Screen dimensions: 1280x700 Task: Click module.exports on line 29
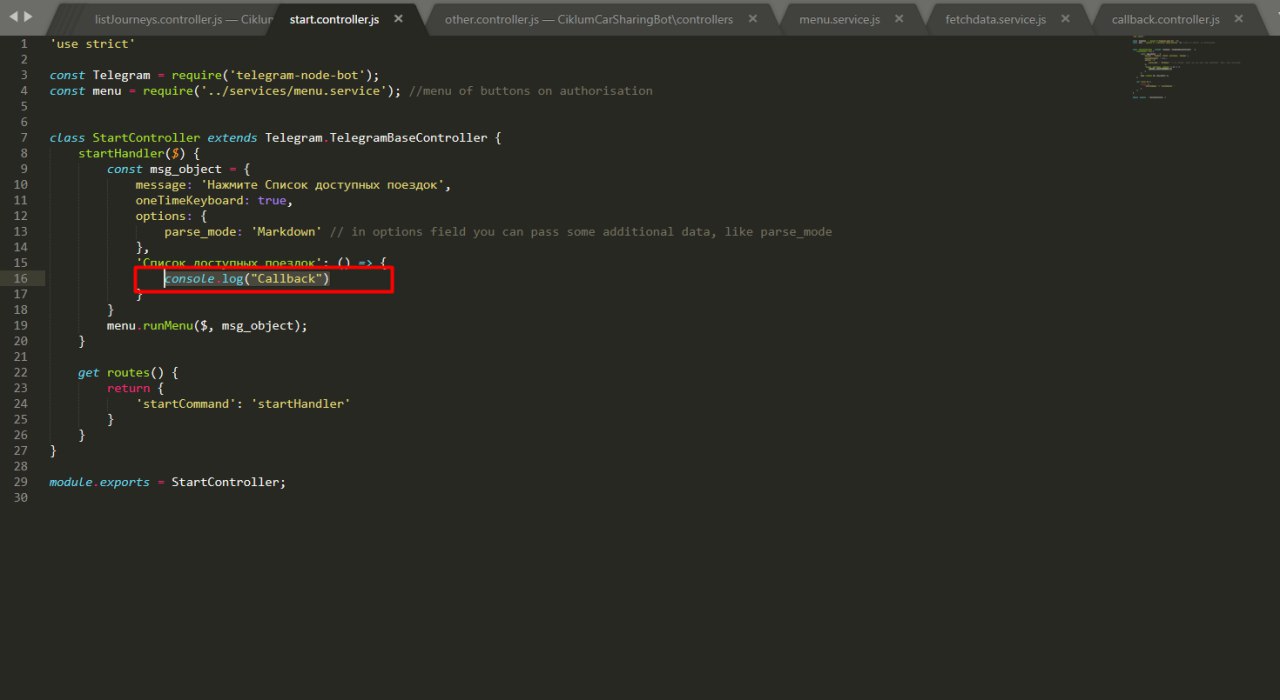99,482
